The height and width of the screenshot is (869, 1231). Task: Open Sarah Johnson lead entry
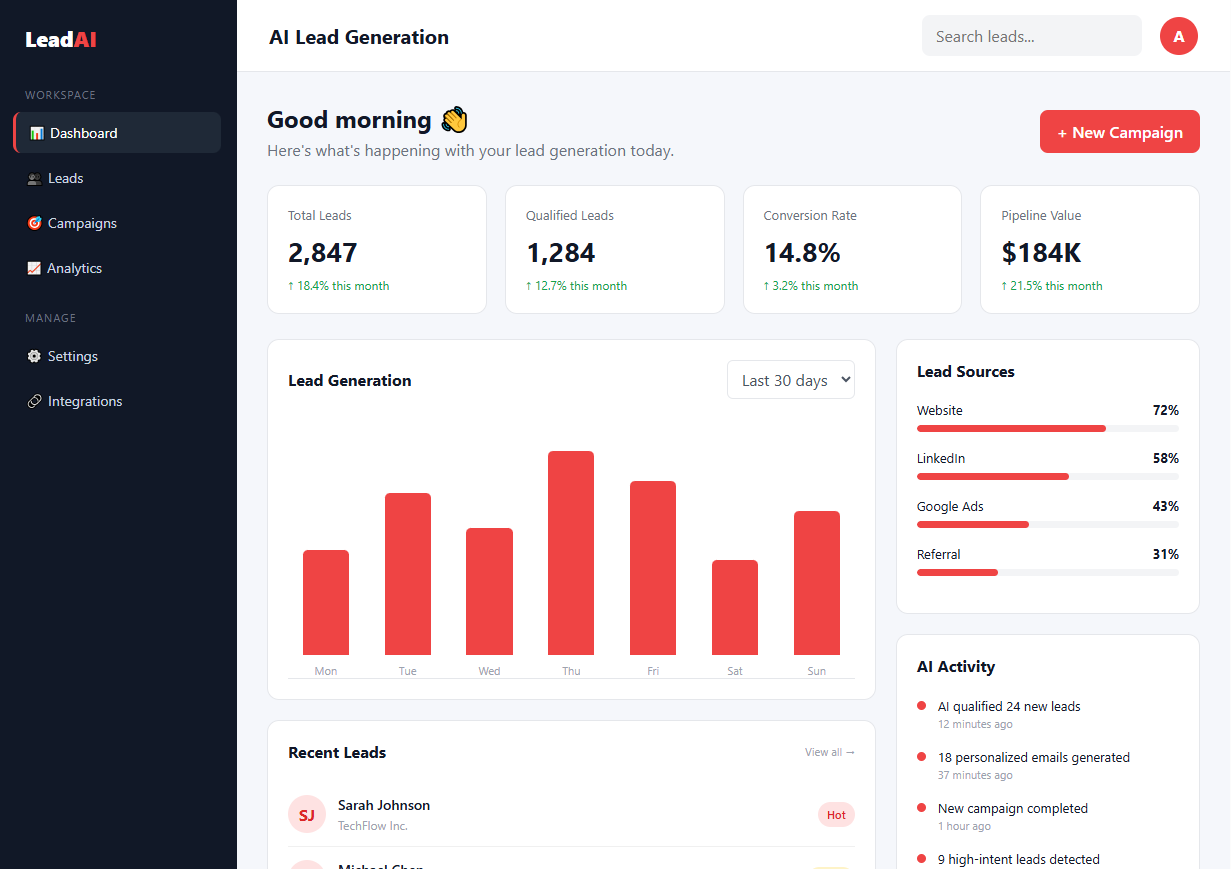point(571,815)
